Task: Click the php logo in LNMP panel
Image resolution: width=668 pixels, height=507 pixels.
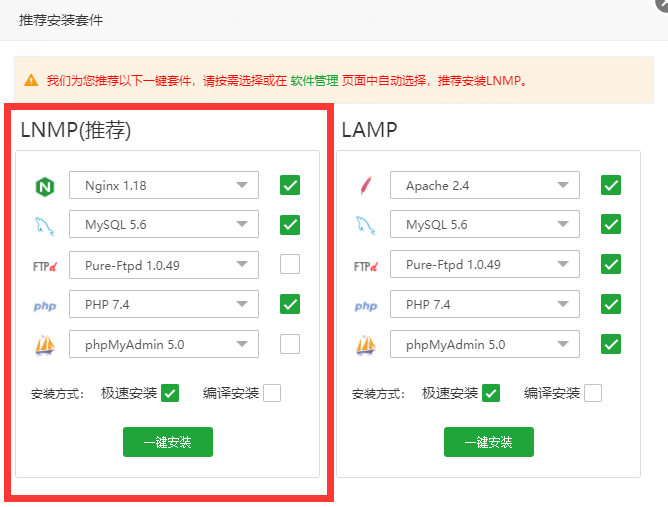Action: [x=45, y=306]
